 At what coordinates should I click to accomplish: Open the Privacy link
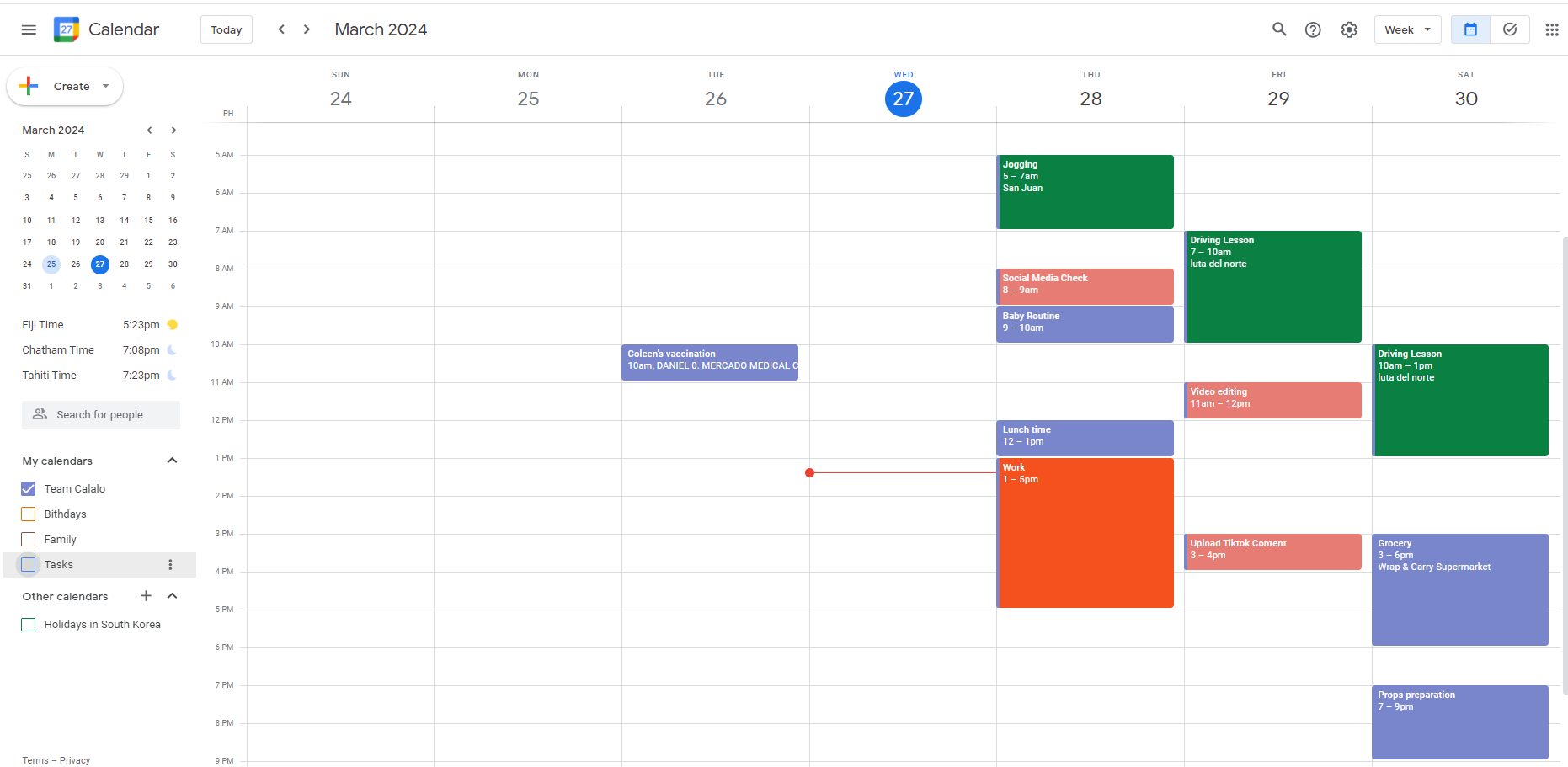(x=75, y=760)
